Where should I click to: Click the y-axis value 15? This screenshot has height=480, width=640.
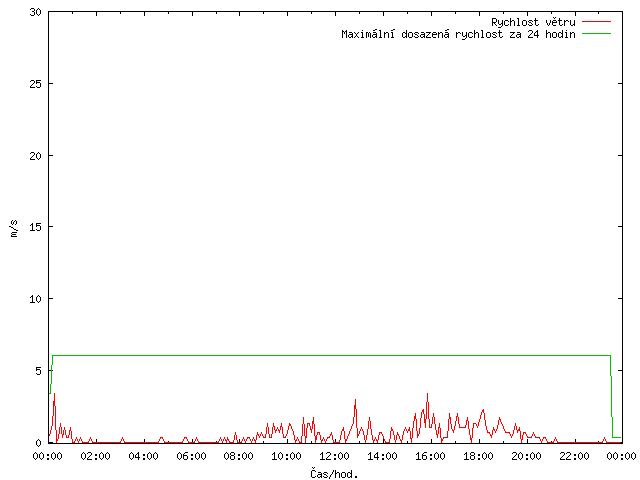(x=36, y=227)
